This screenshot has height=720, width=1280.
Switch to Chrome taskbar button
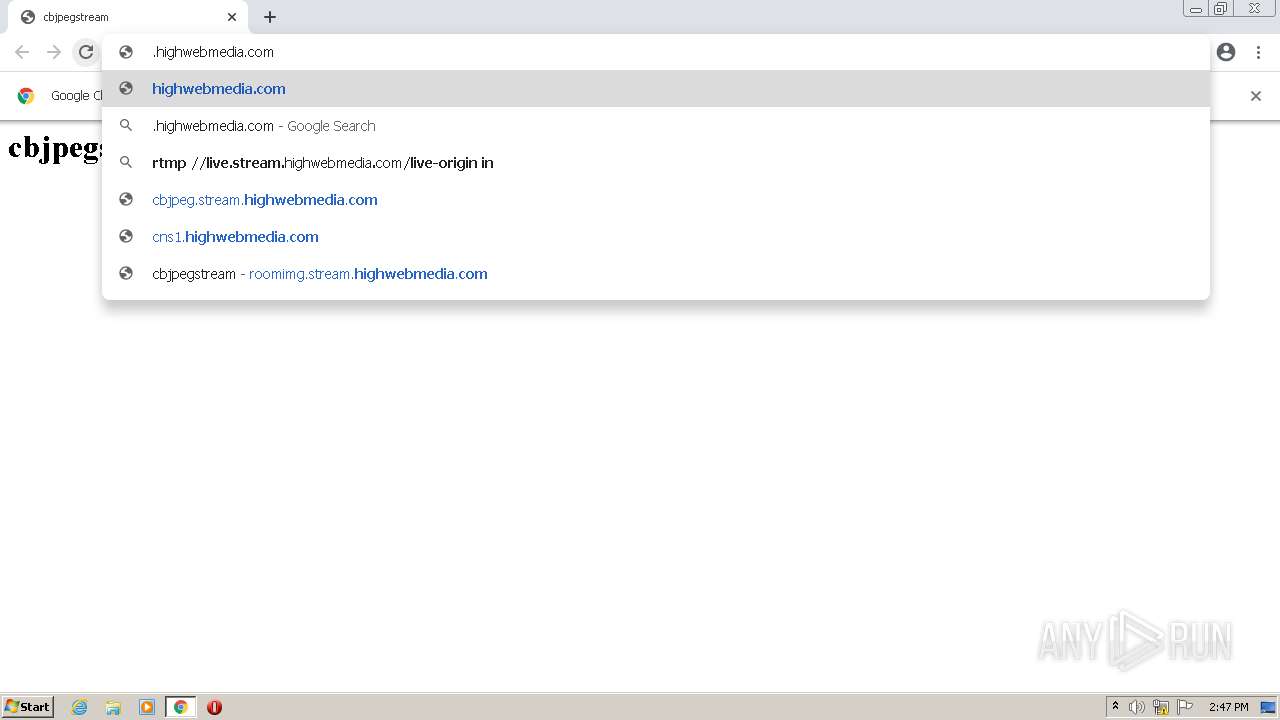[180, 707]
